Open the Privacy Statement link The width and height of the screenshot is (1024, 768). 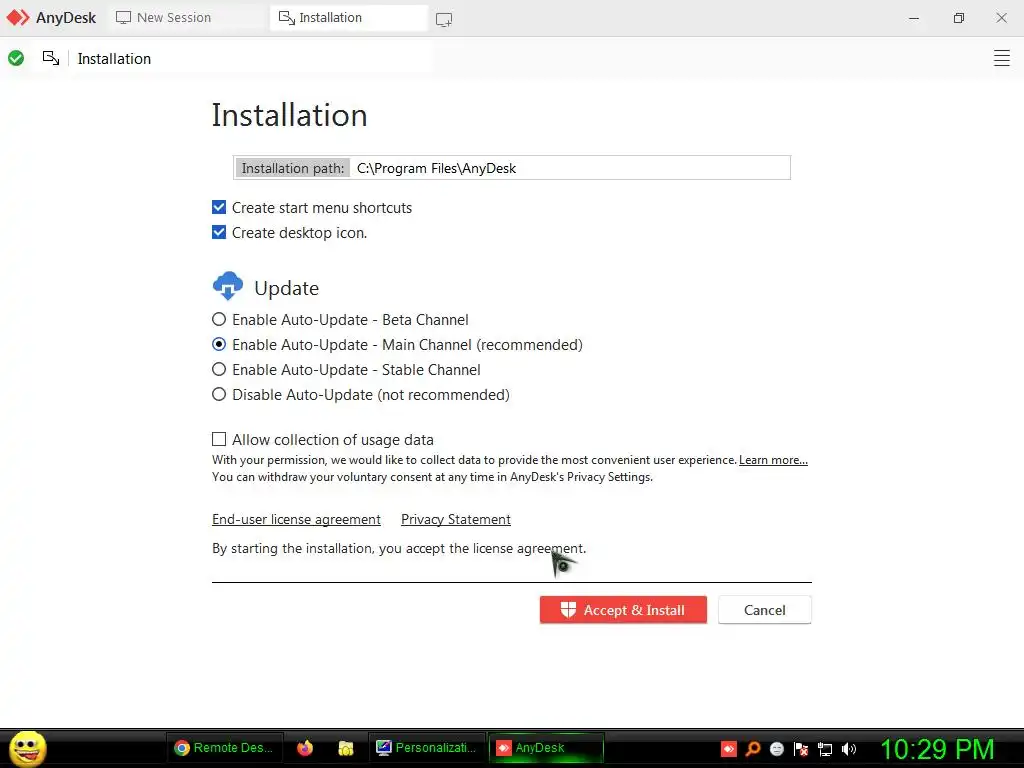(x=456, y=519)
